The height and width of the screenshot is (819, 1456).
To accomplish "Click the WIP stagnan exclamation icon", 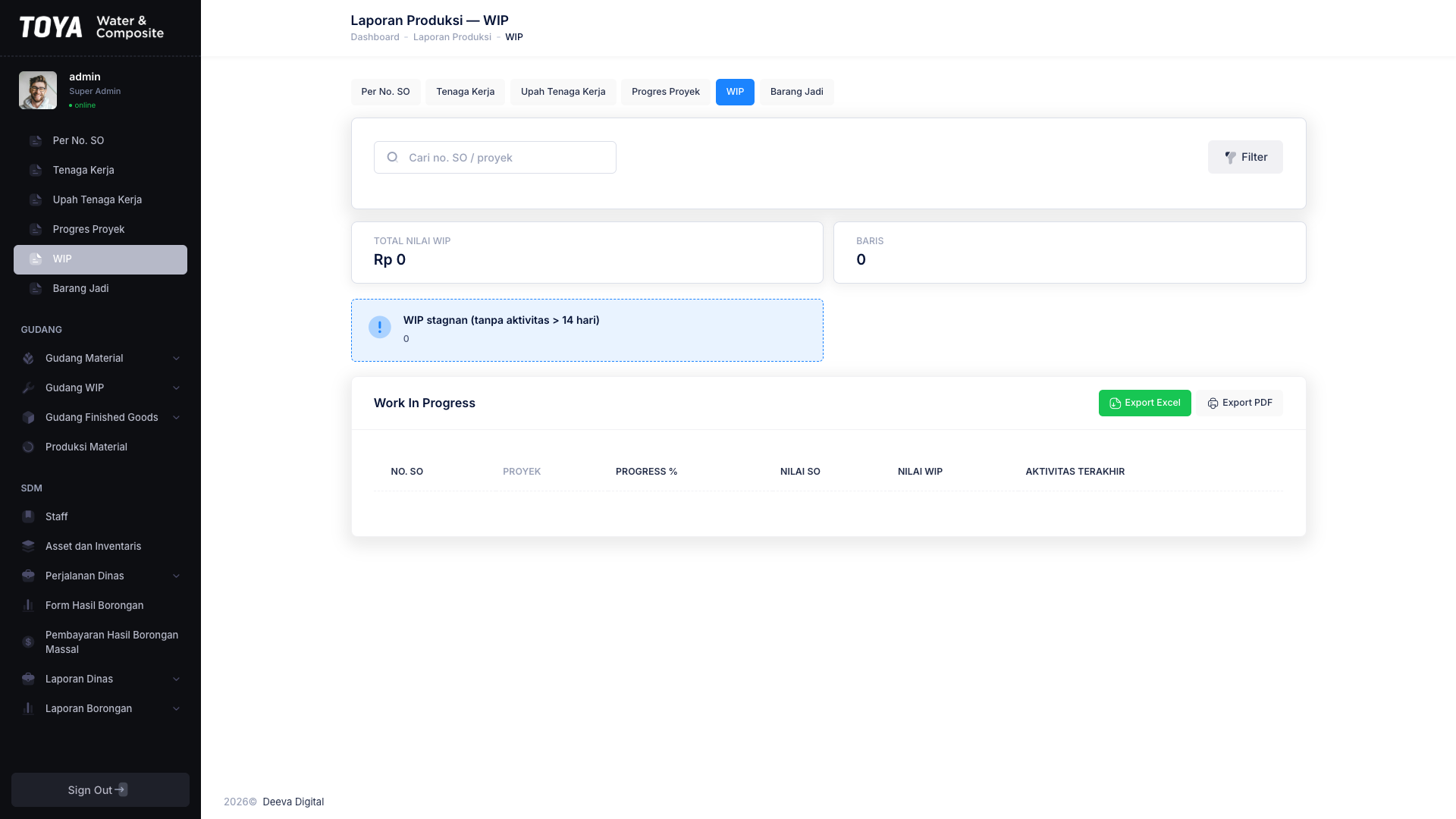I will click(x=380, y=328).
